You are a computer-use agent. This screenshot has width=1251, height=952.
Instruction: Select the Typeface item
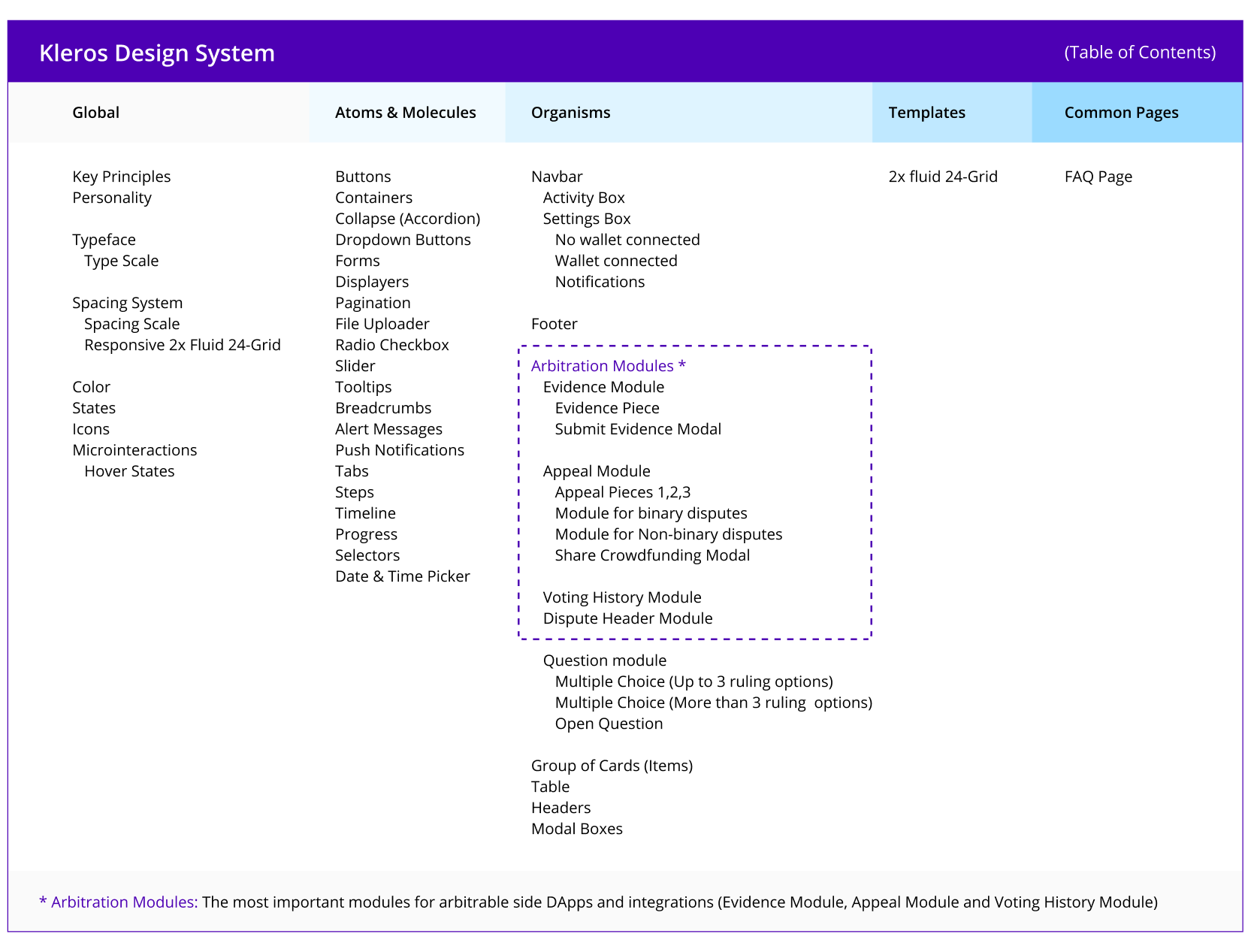(x=104, y=240)
